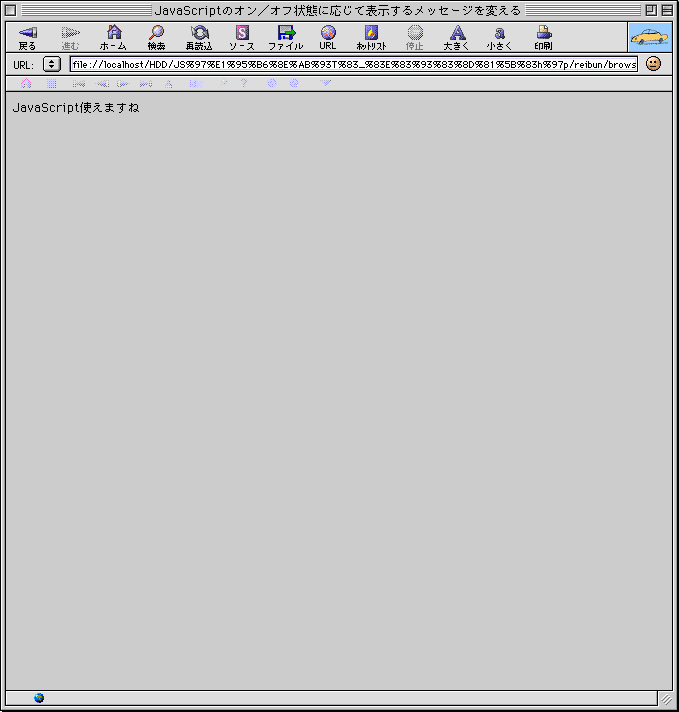
Task: Click the window resize grip corner
Action: [x=666, y=699]
